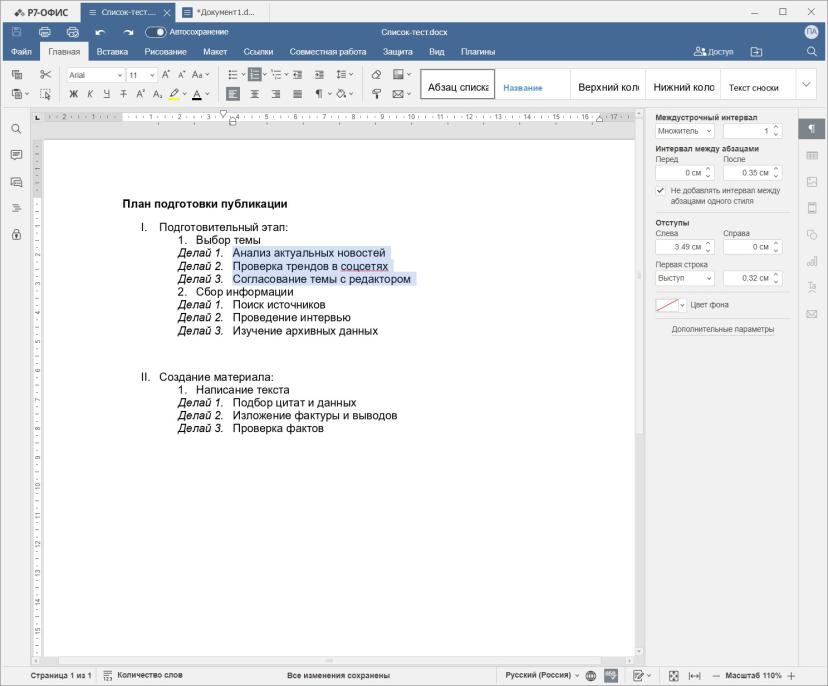Switch to the Вставка ribbon tab
This screenshot has height=686, width=828.
coord(112,52)
